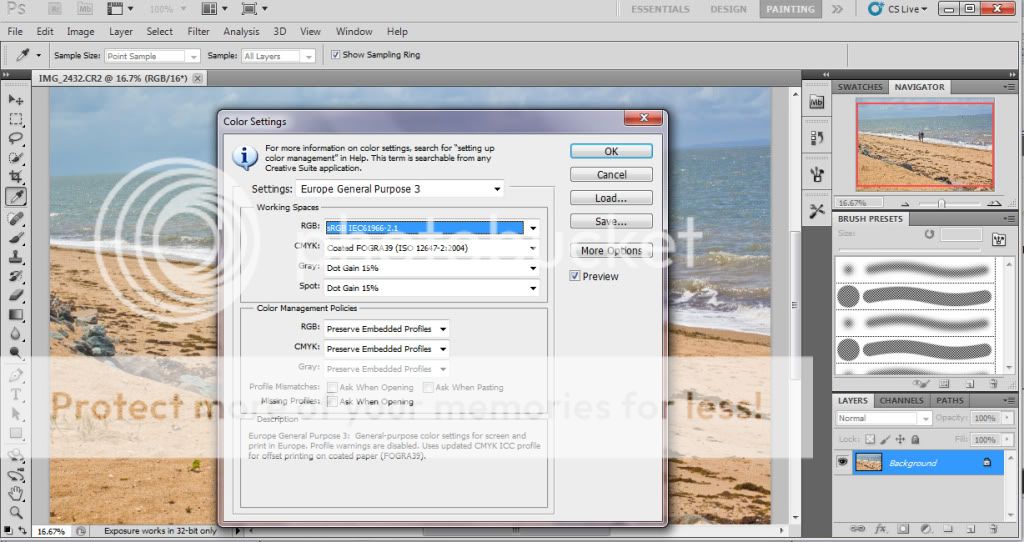1024x542 pixels.
Task: Enable Show Sampling Ring checkbox
Action: click(x=335, y=55)
